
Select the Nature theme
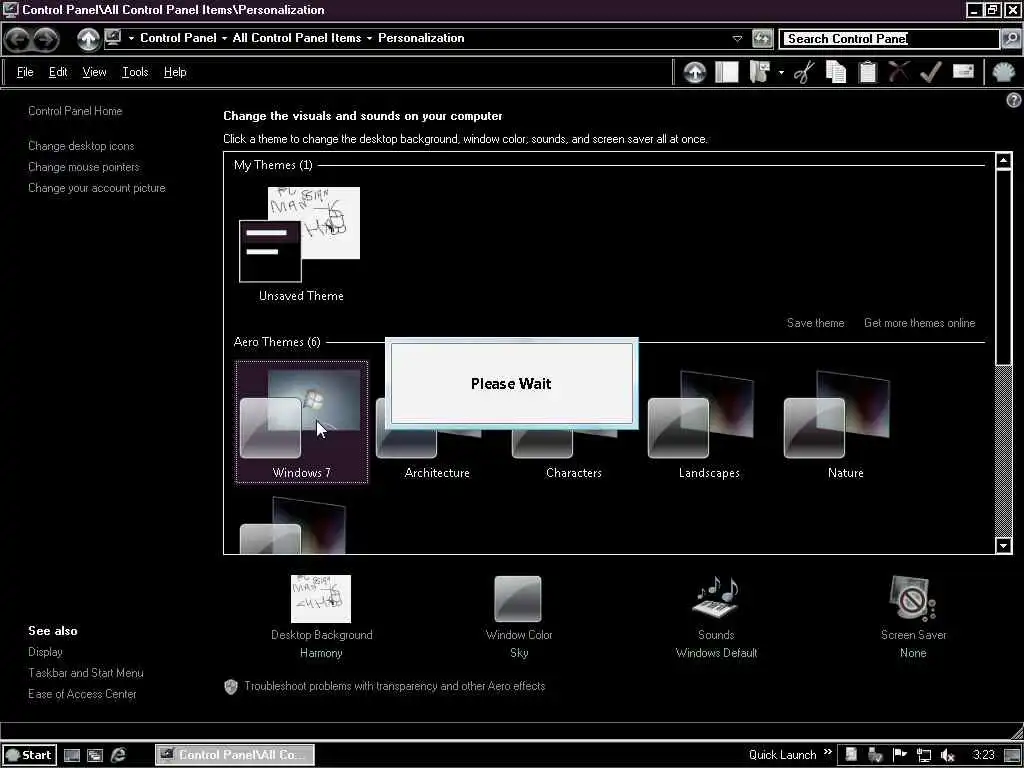(x=845, y=424)
